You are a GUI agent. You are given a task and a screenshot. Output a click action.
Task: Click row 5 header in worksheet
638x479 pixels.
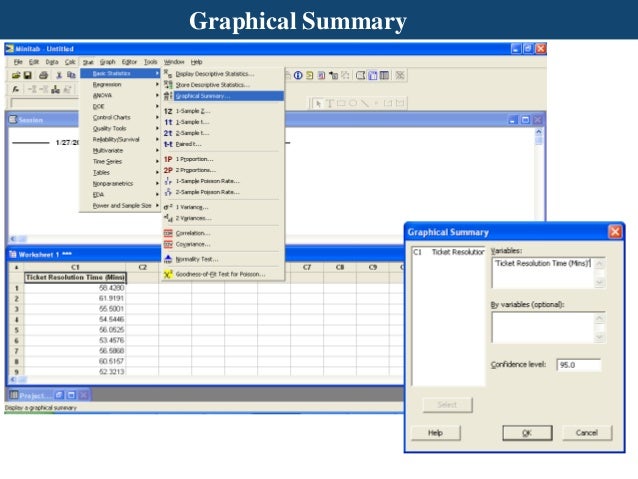click(x=17, y=330)
